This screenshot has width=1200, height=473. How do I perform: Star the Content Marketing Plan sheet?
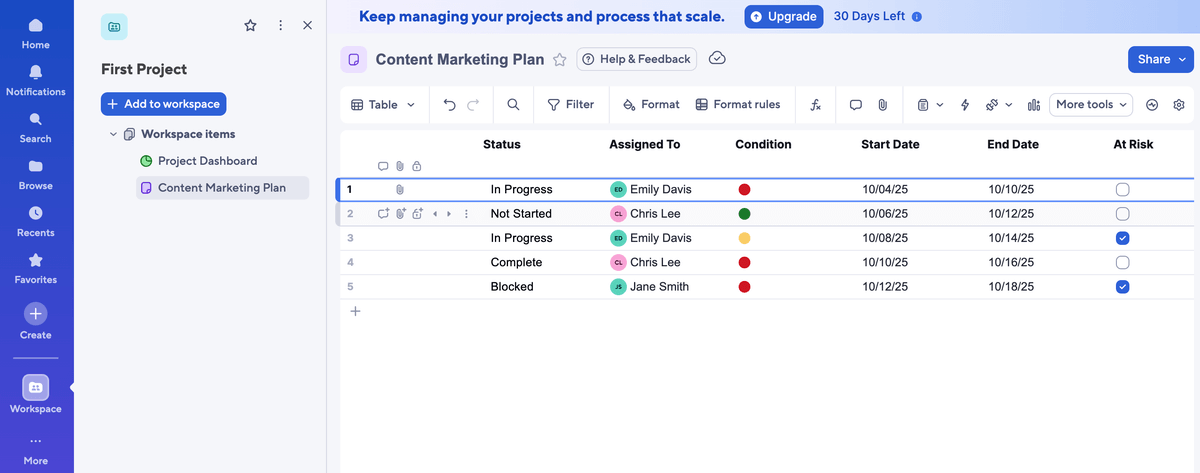tap(560, 60)
